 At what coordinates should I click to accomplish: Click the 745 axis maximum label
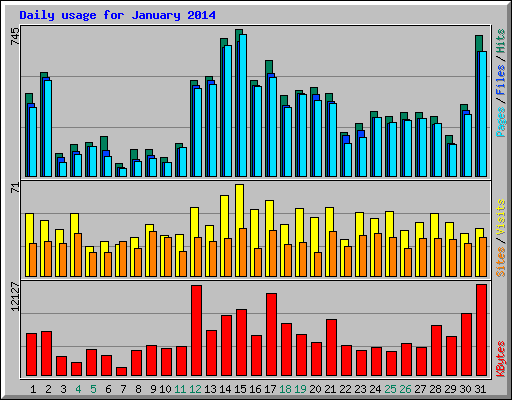click(x=15, y=36)
